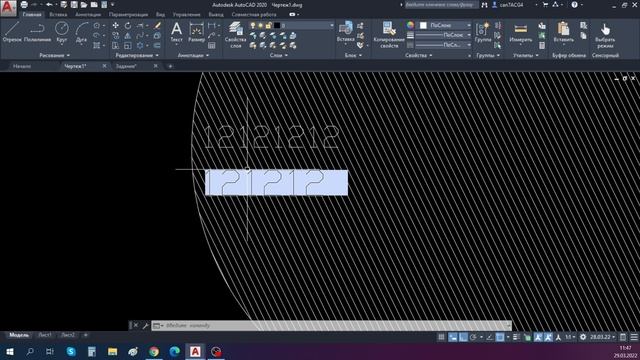This screenshot has height=360, width=640.
Task: Click Выбрать режим touch-mode icon
Action: tap(605, 35)
